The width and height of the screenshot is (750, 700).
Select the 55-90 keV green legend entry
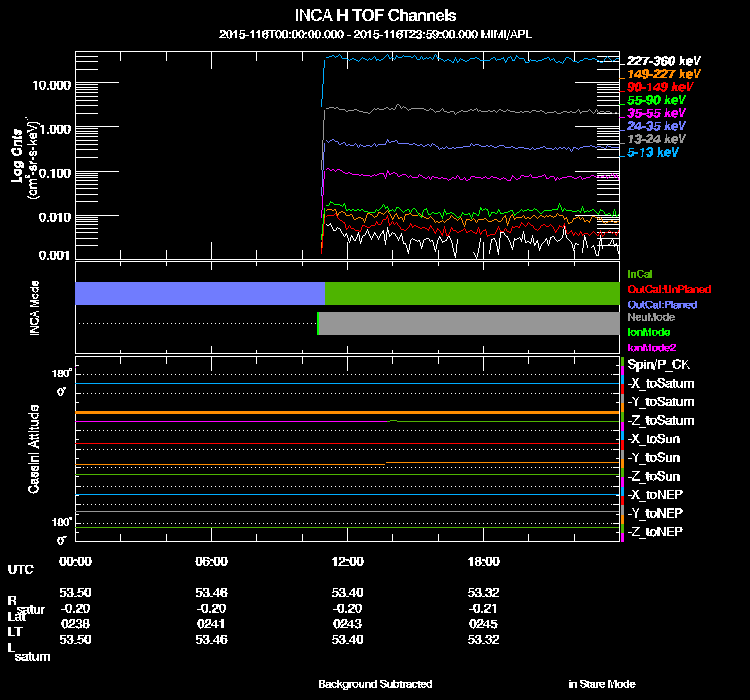(656, 100)
